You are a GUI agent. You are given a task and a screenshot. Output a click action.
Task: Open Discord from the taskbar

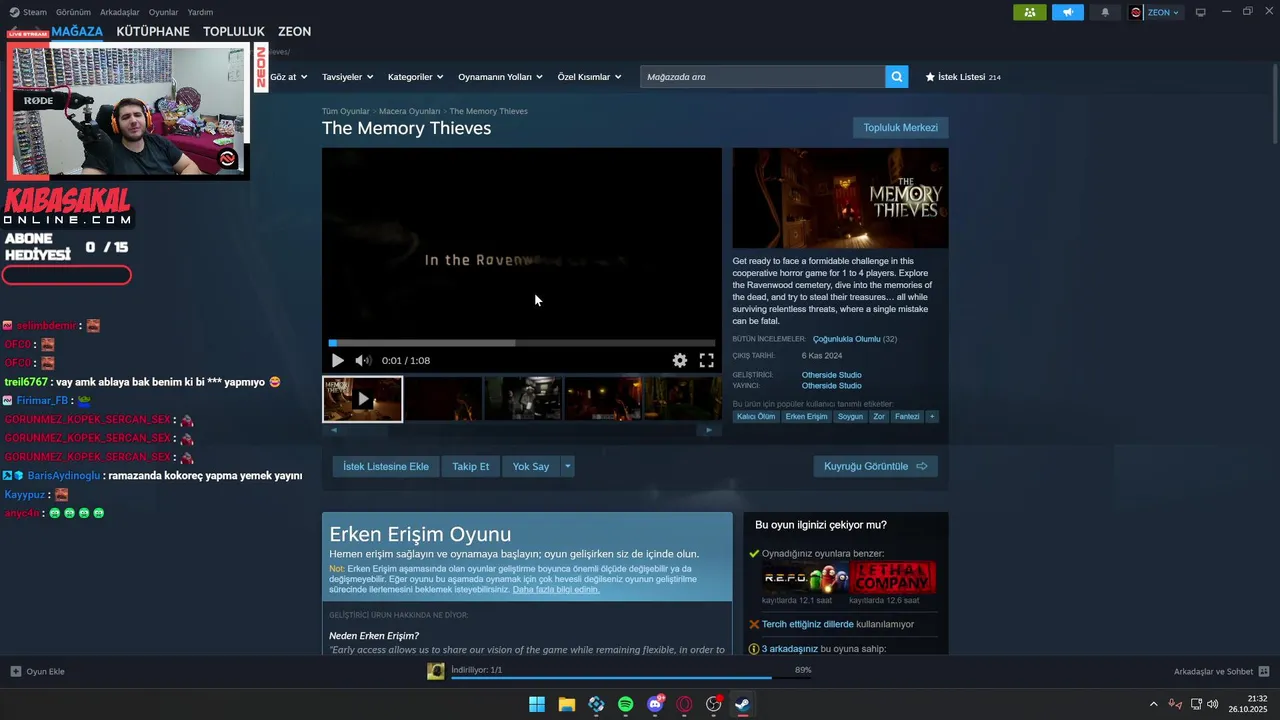coord(655,704)
